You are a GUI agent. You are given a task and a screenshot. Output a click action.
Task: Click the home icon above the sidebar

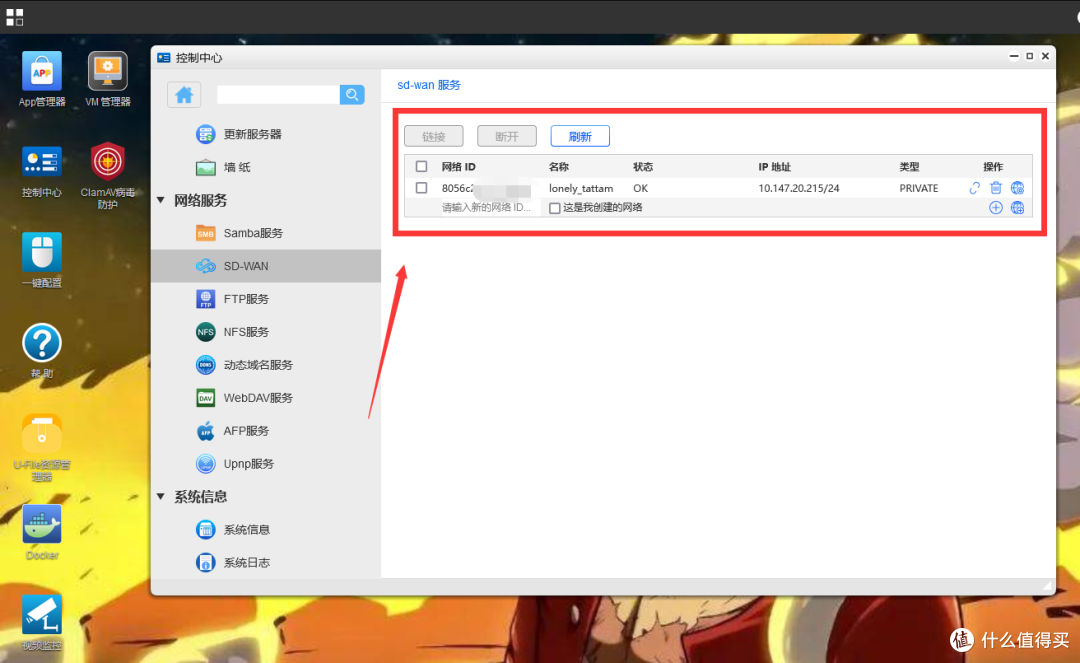coord(185,93)
